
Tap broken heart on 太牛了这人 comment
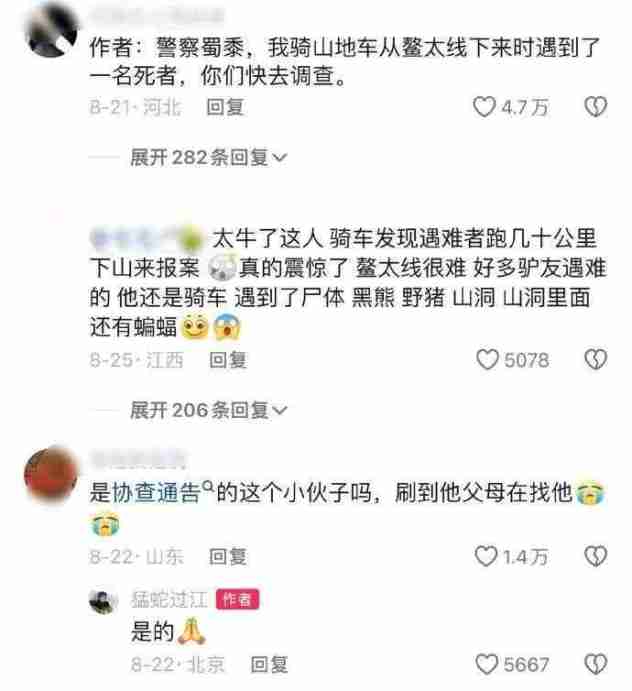point(595,360)
